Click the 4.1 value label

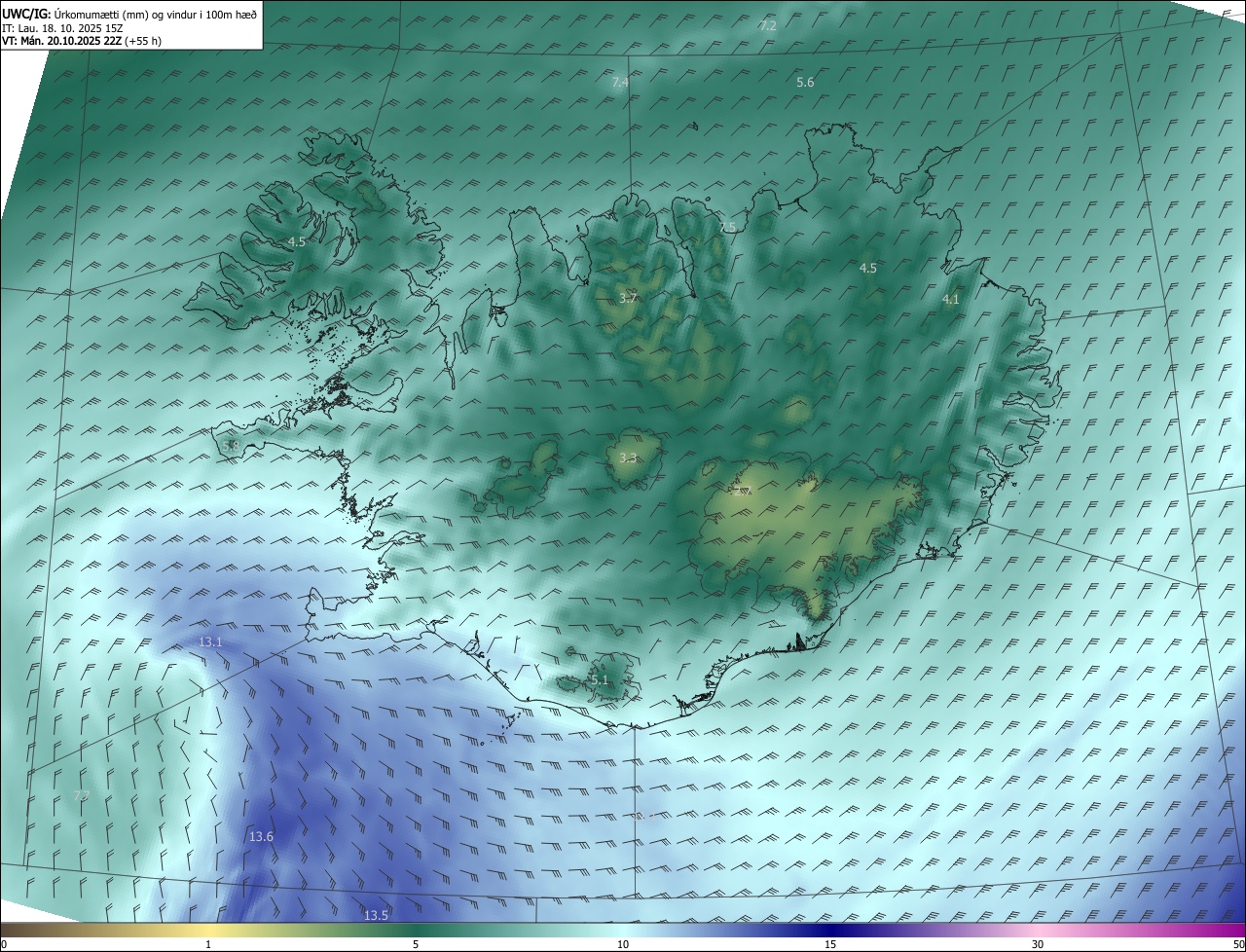(951, 300)
